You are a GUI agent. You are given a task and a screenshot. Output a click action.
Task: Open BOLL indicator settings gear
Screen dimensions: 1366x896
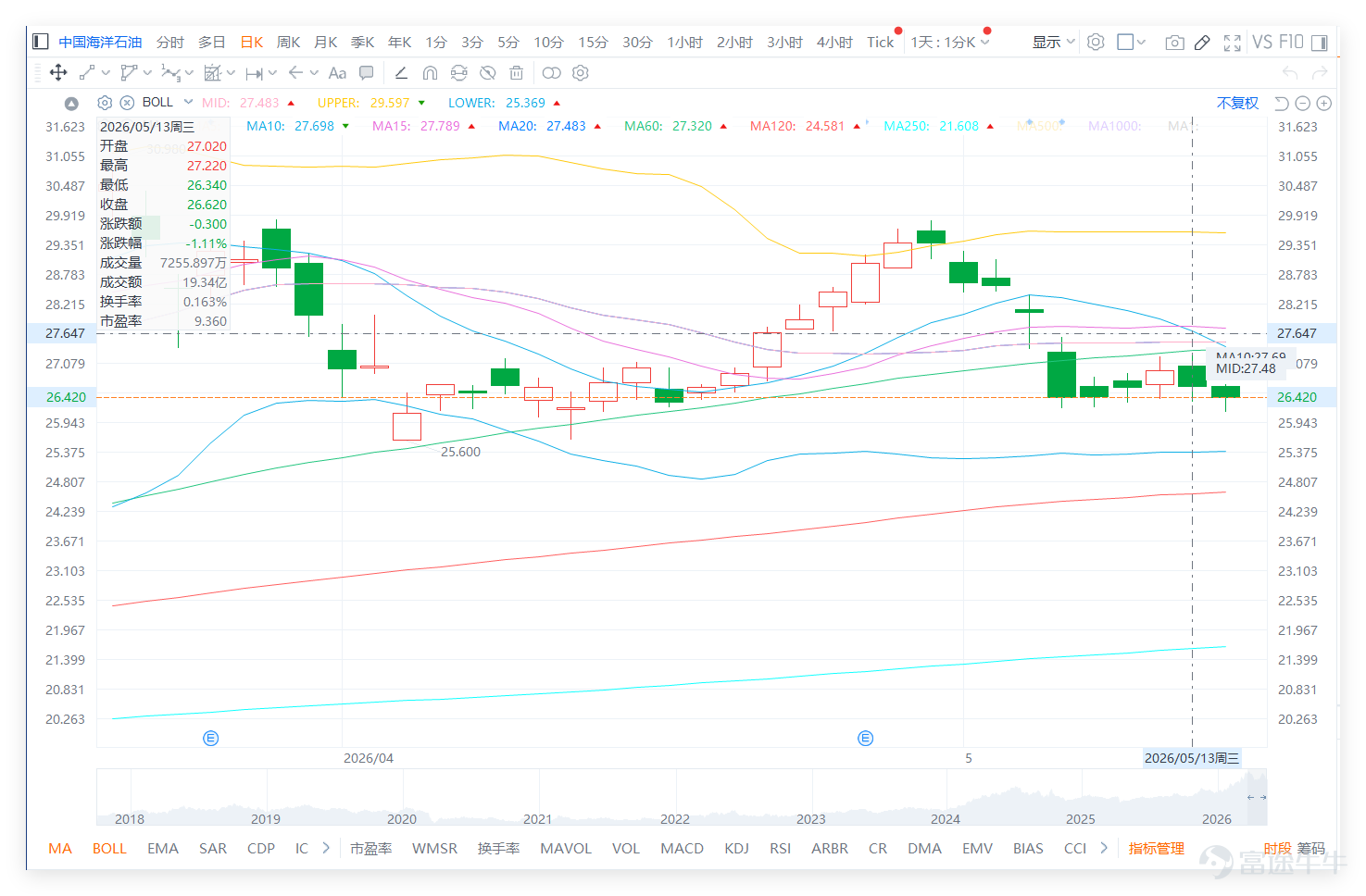click(x=105, y=103)
